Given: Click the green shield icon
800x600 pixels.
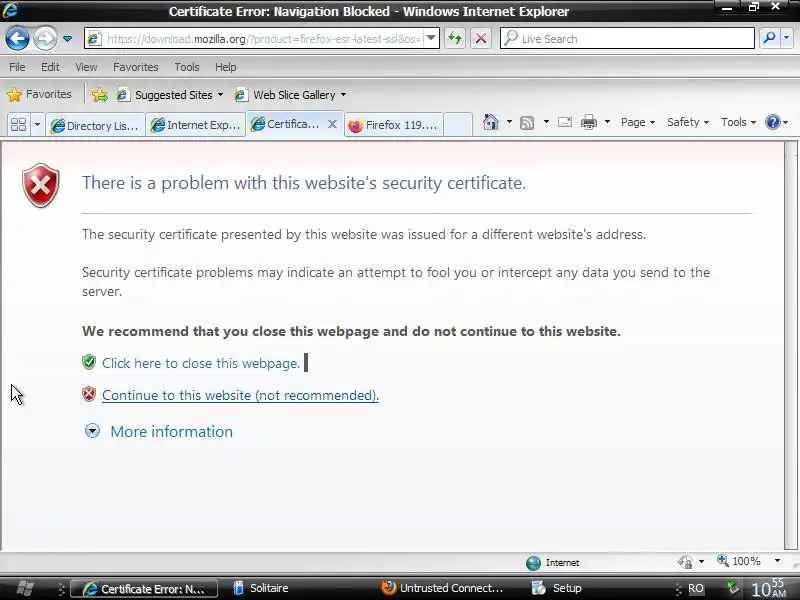Looking at the screenshot, I should tap(89, 362).
